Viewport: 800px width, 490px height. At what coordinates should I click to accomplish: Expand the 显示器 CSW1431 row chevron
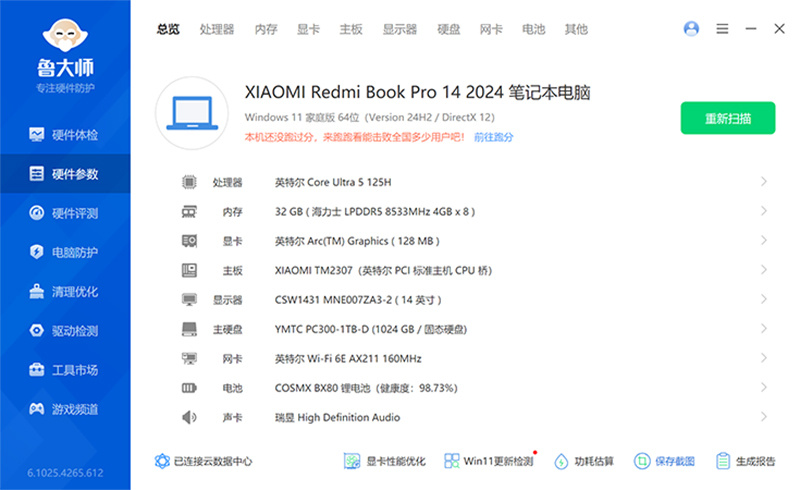[763, 299]
